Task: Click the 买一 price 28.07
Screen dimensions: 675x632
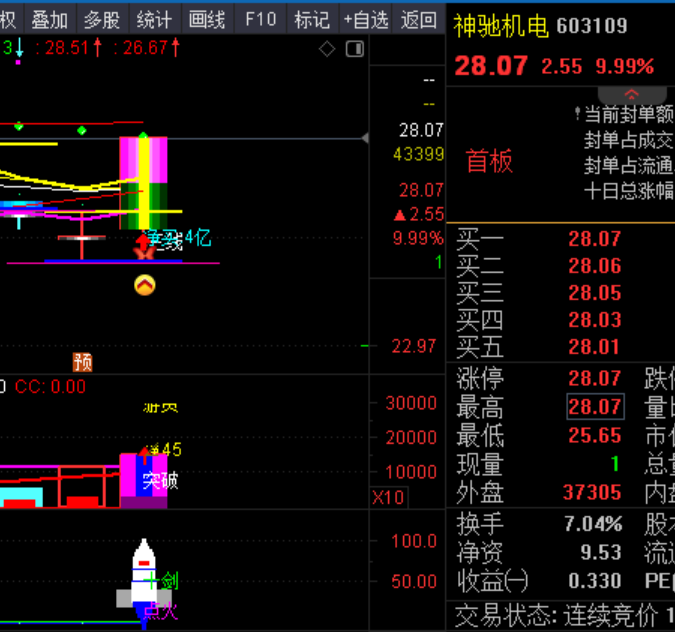Action: [594, 239]
